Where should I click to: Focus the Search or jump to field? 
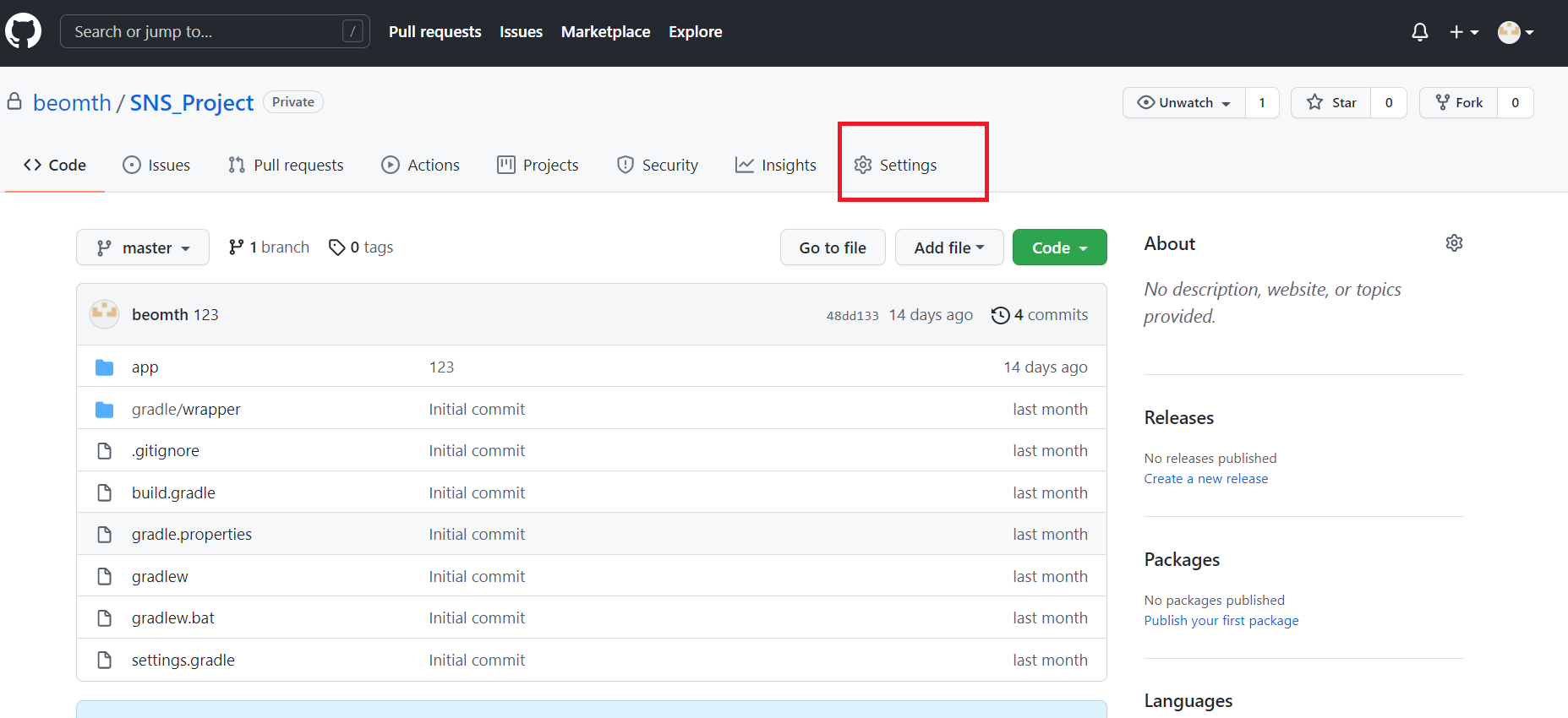[x=215, y=31]
